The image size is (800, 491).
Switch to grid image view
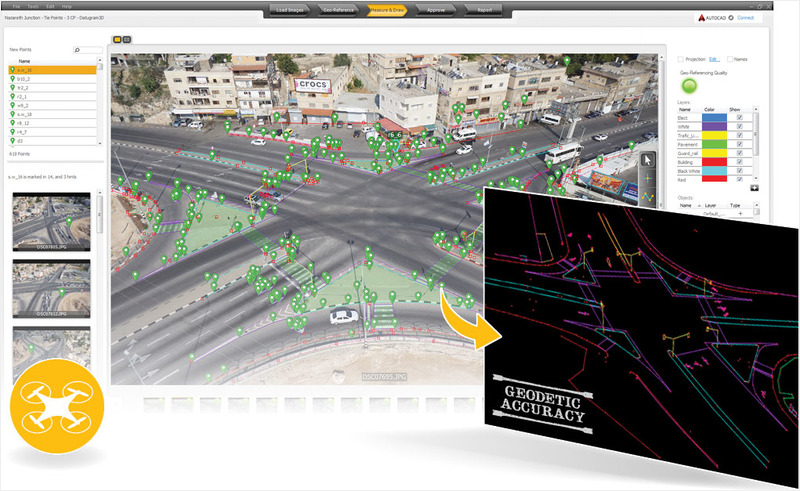(x=127, y=39)
